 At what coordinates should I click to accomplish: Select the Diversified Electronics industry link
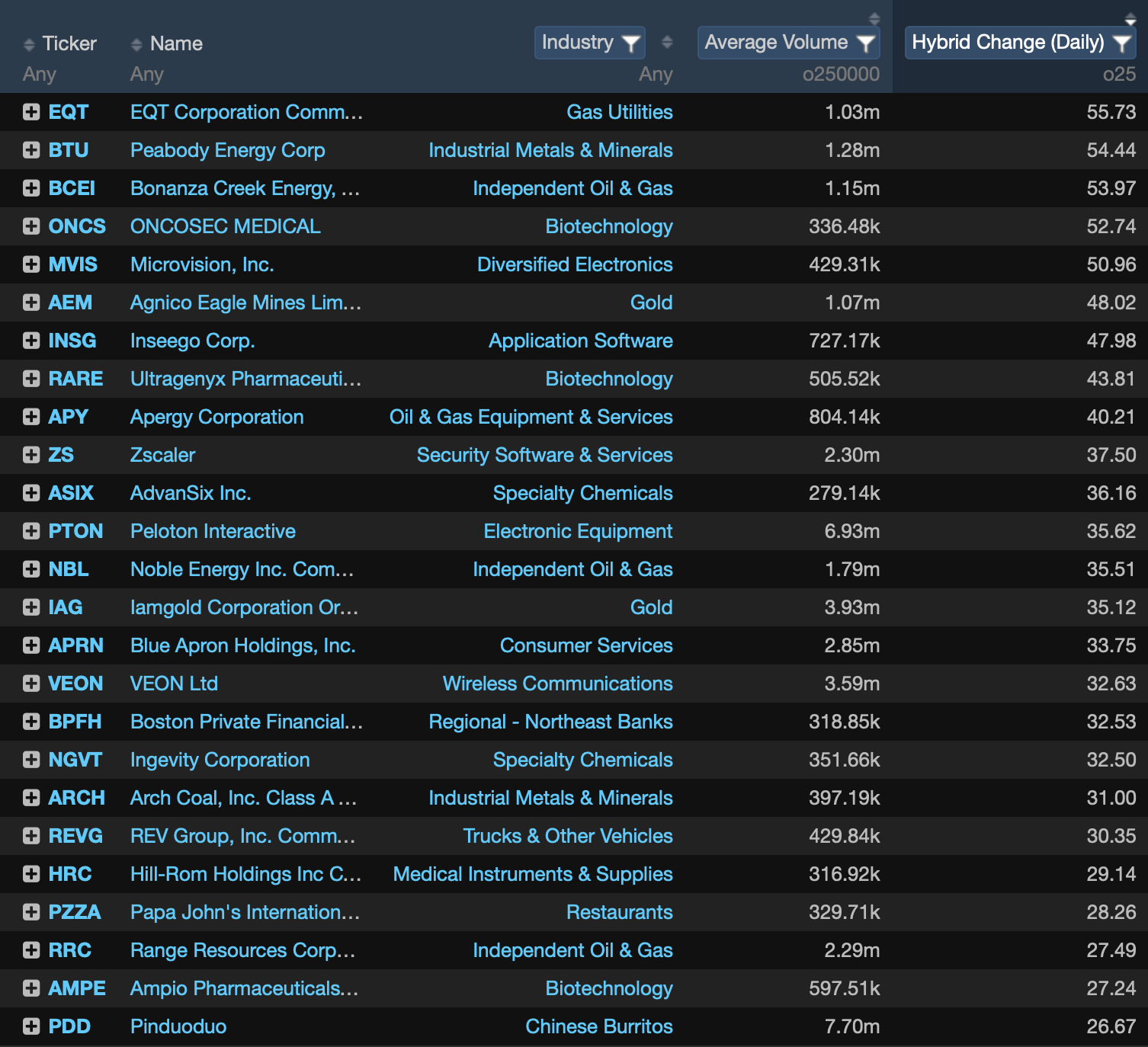pos(575,264)
